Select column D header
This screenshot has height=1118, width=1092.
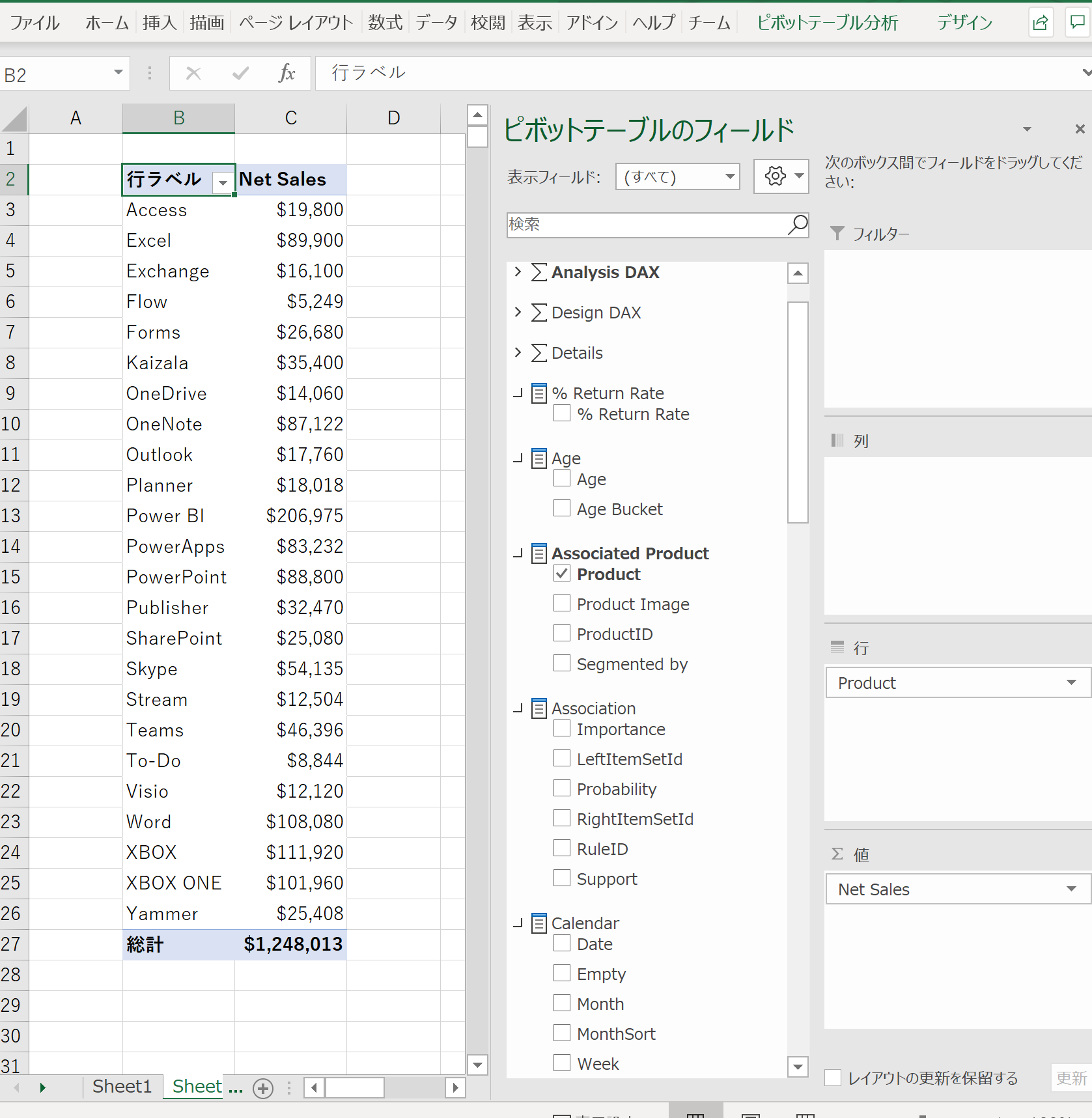tap(393, 119)
